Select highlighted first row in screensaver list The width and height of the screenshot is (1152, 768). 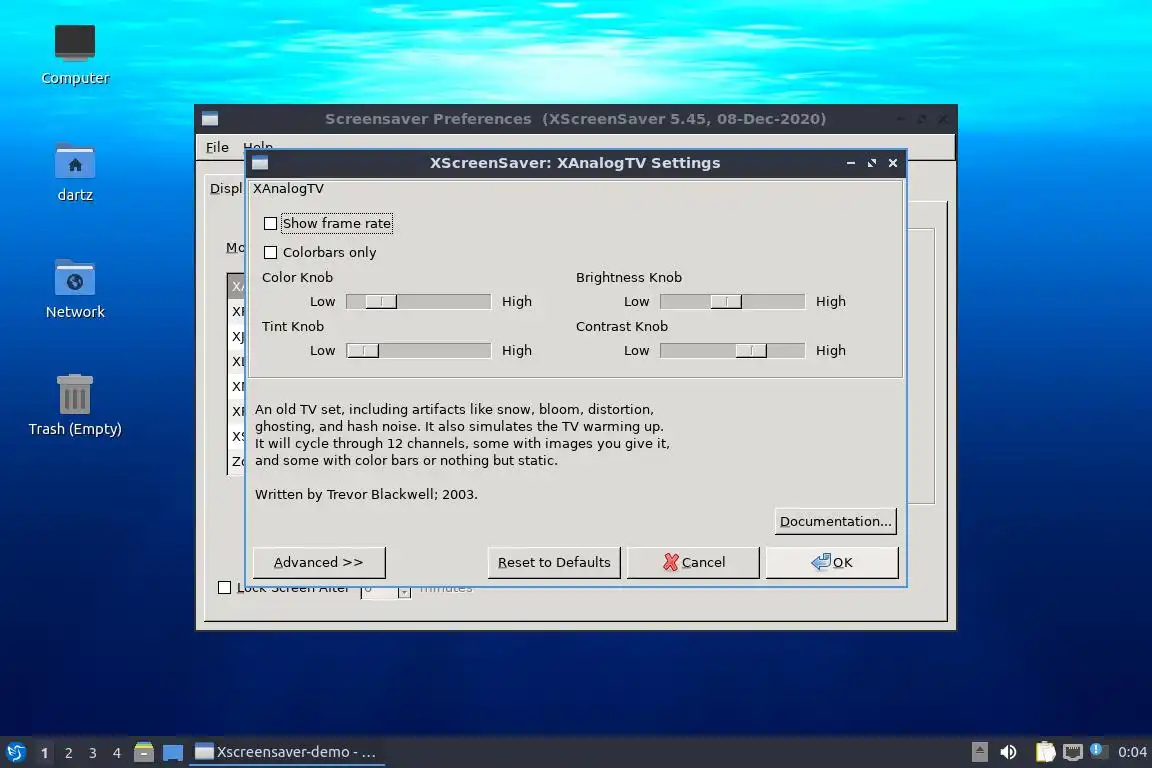click(x=237, y=286)
